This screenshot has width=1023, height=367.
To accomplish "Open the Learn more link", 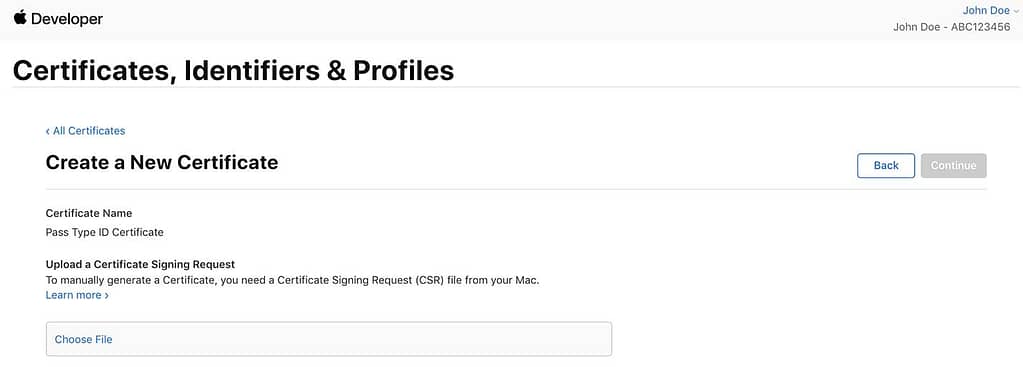I will coord(73,295).
